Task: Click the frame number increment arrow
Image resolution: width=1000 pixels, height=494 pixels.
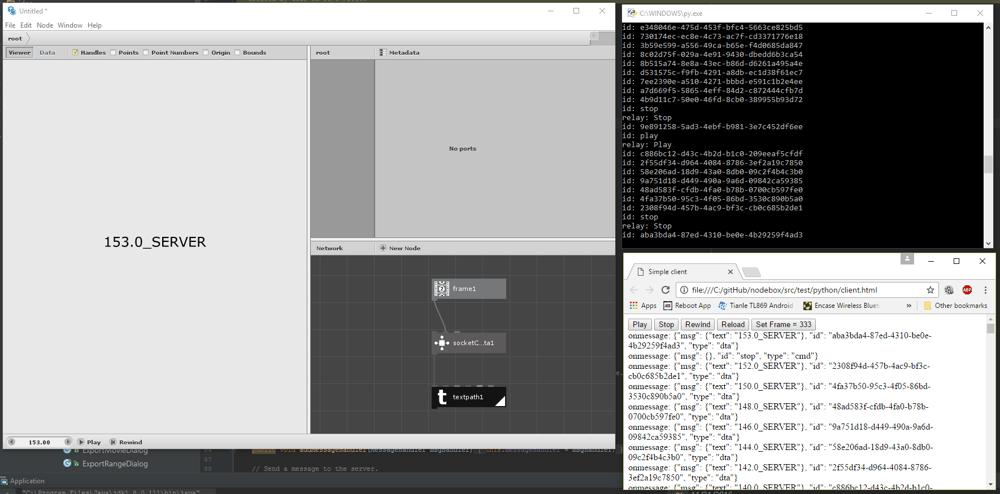Action: 66,442
